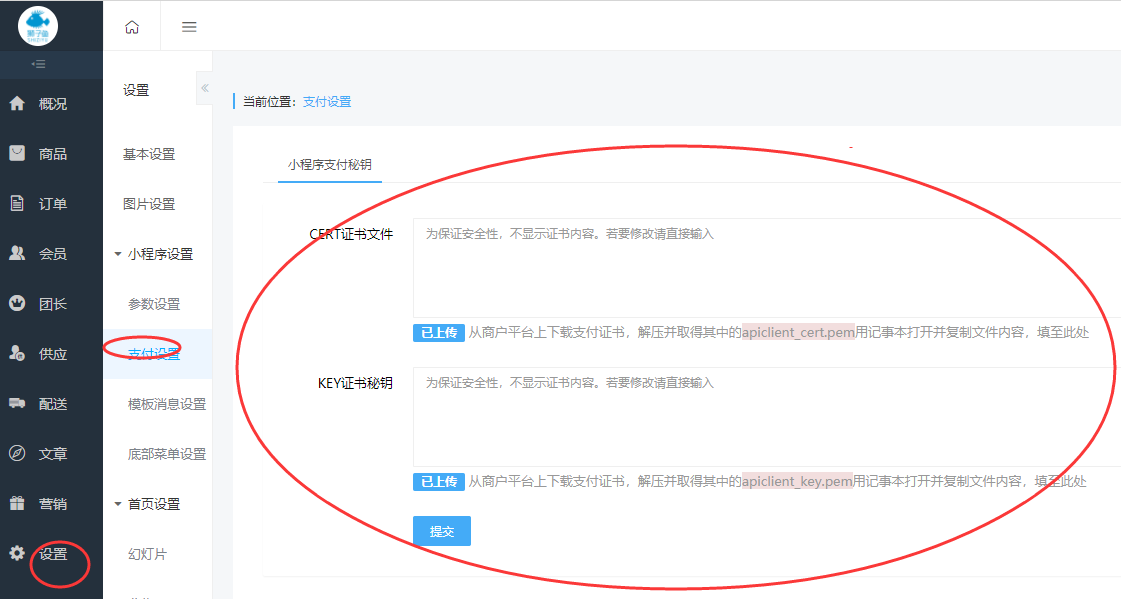1121x599 pixels.
Task: Open 幻灯片 slideshow settings
Action: click(x=147, y=554)
